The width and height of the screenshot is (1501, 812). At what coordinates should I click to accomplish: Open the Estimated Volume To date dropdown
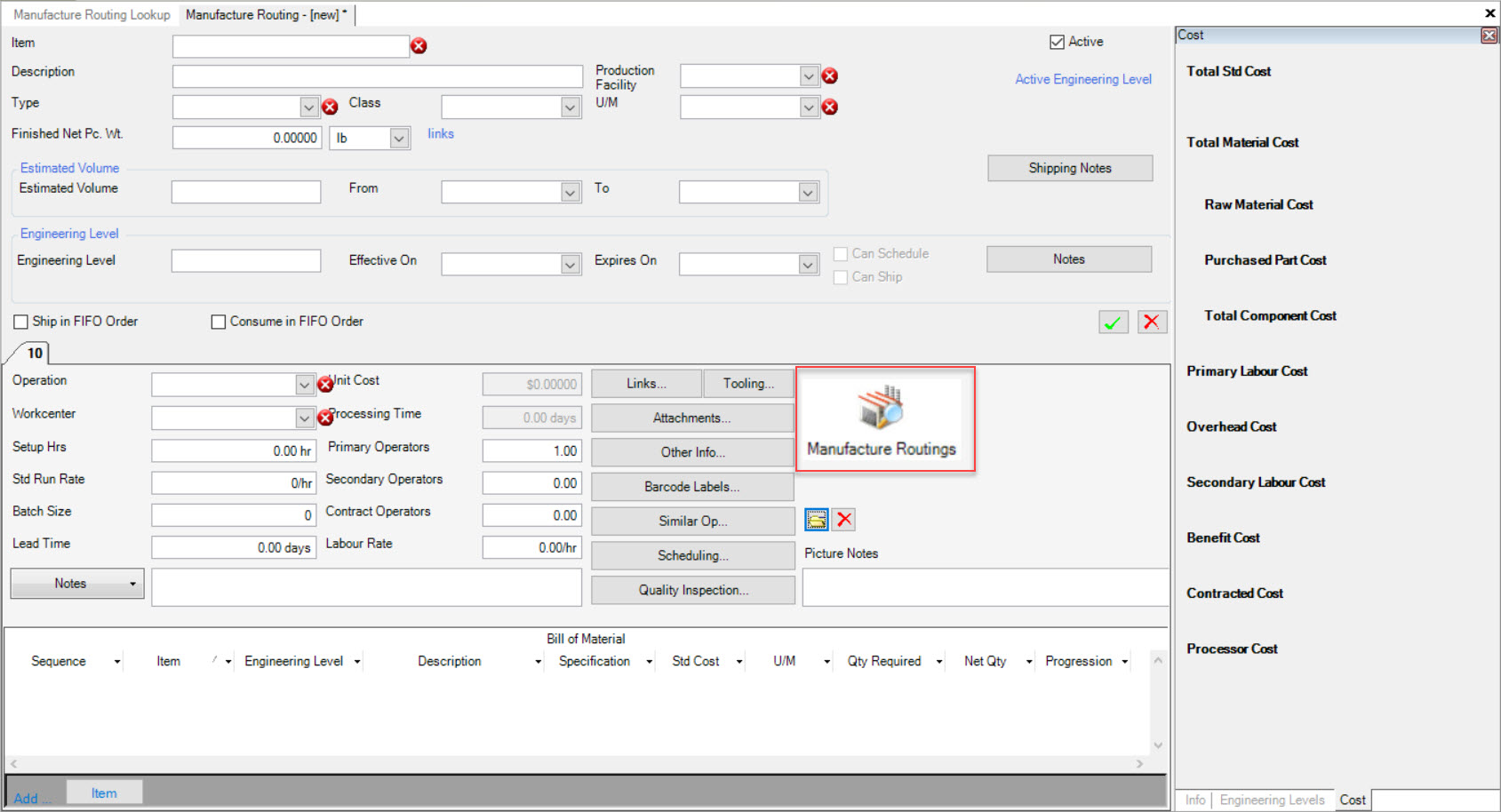pyautogui.click(x=808, y=193)
